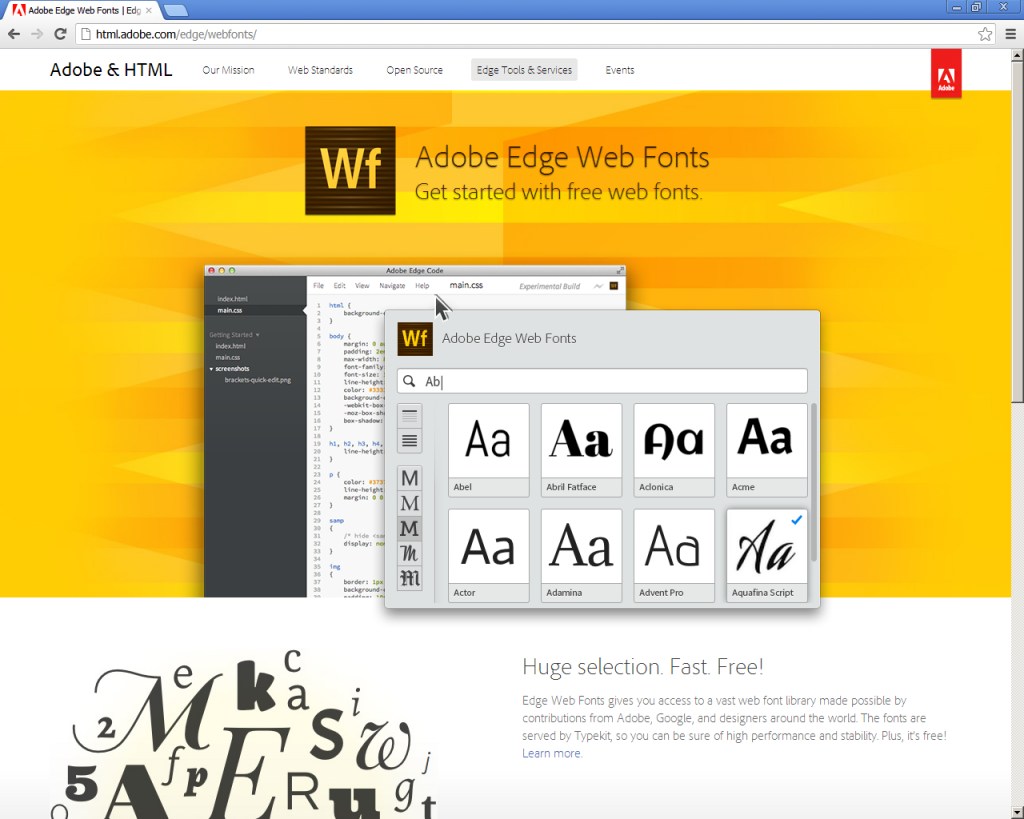The height and width of the screenshot is (819, 1024).
Task: Click the "Open Source" navigation link
Action: tap(414, 69)
